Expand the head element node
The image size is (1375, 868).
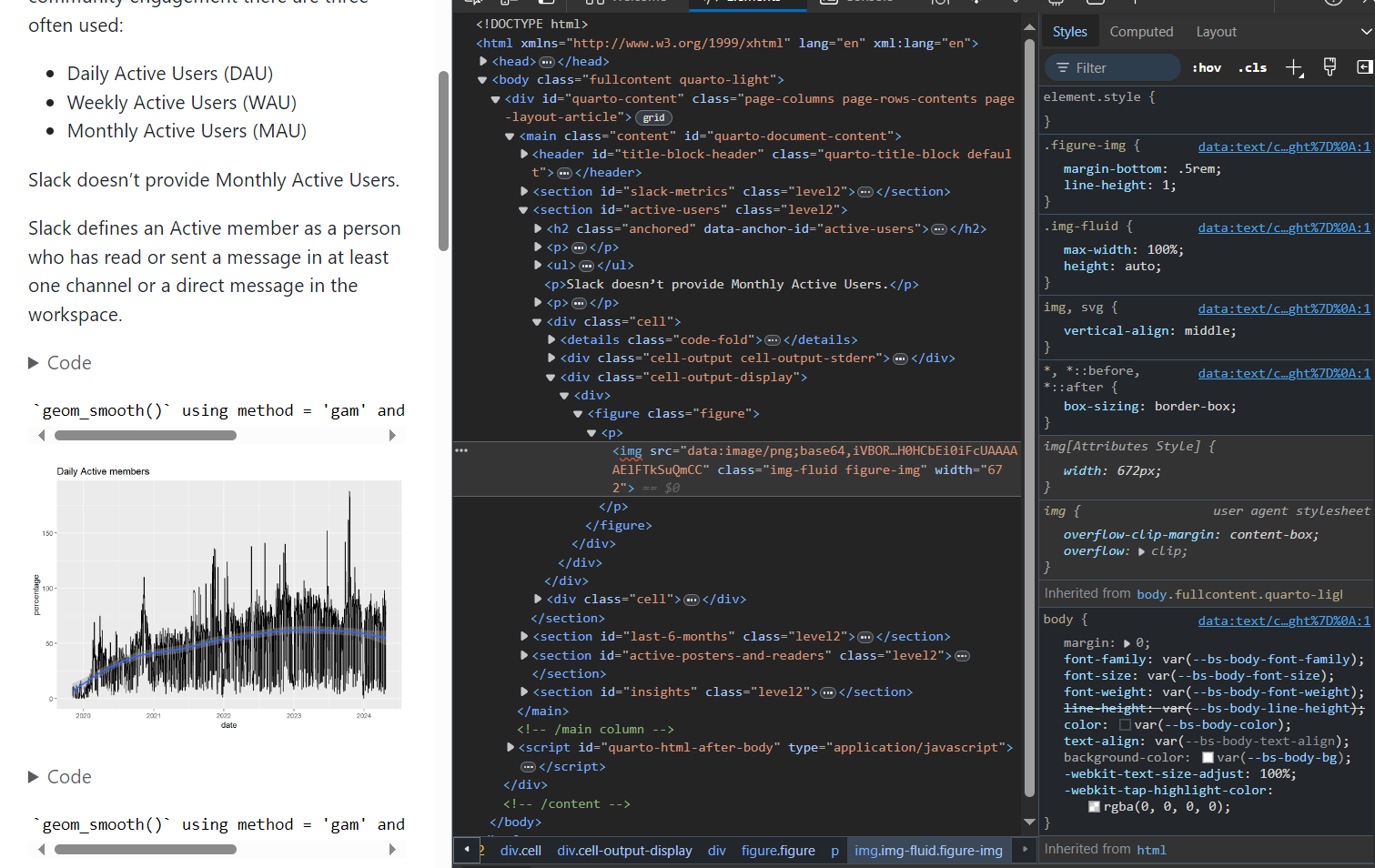tap(483, 61)
